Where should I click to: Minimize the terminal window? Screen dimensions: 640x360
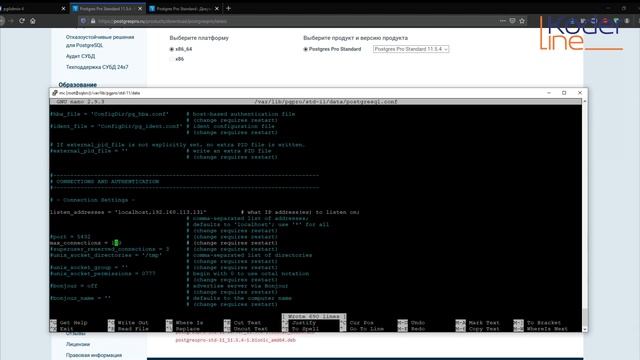pyautogui.click(x=549, y=93)
